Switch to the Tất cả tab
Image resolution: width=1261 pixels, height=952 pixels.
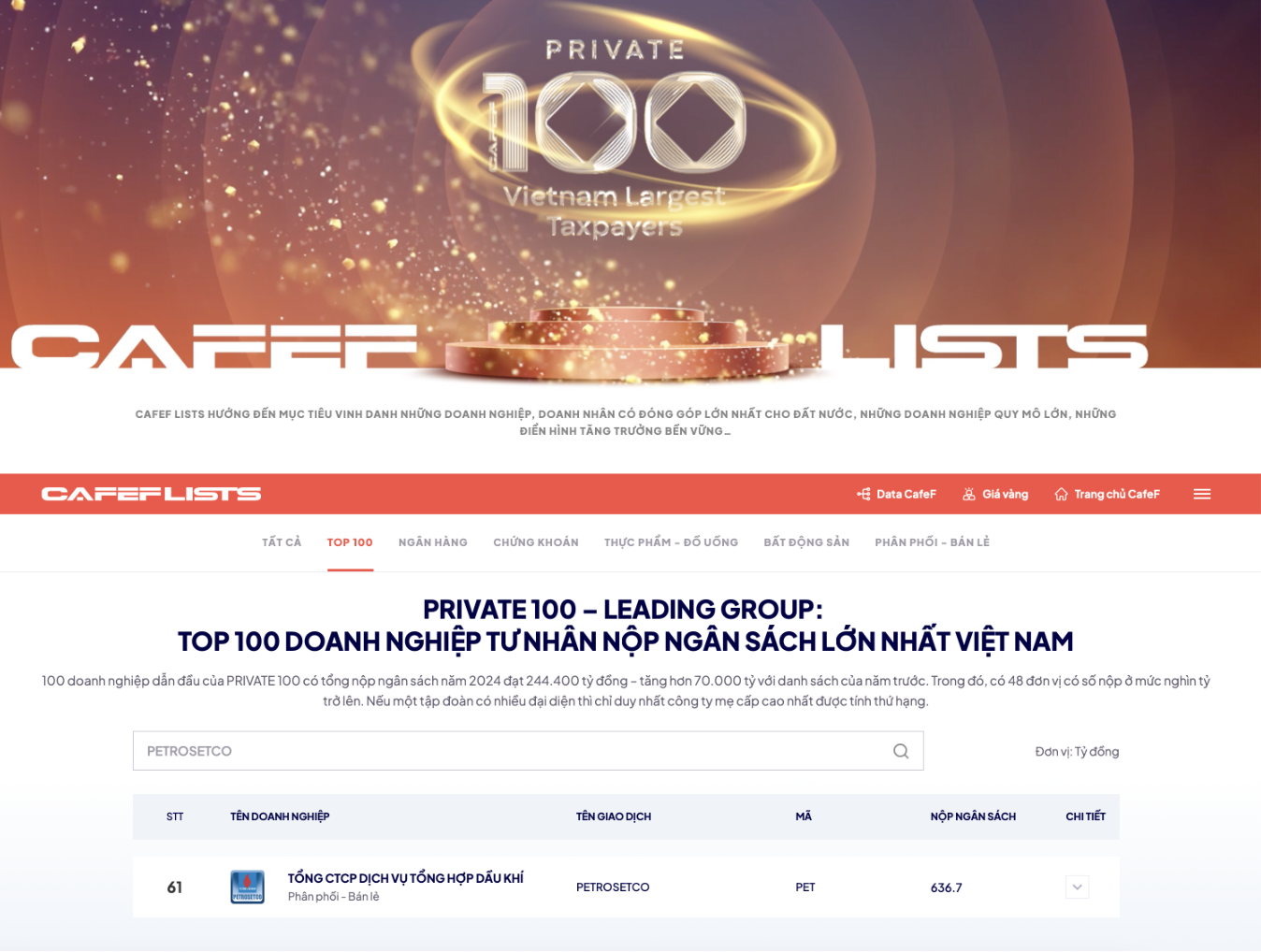(x=282, y=542)
